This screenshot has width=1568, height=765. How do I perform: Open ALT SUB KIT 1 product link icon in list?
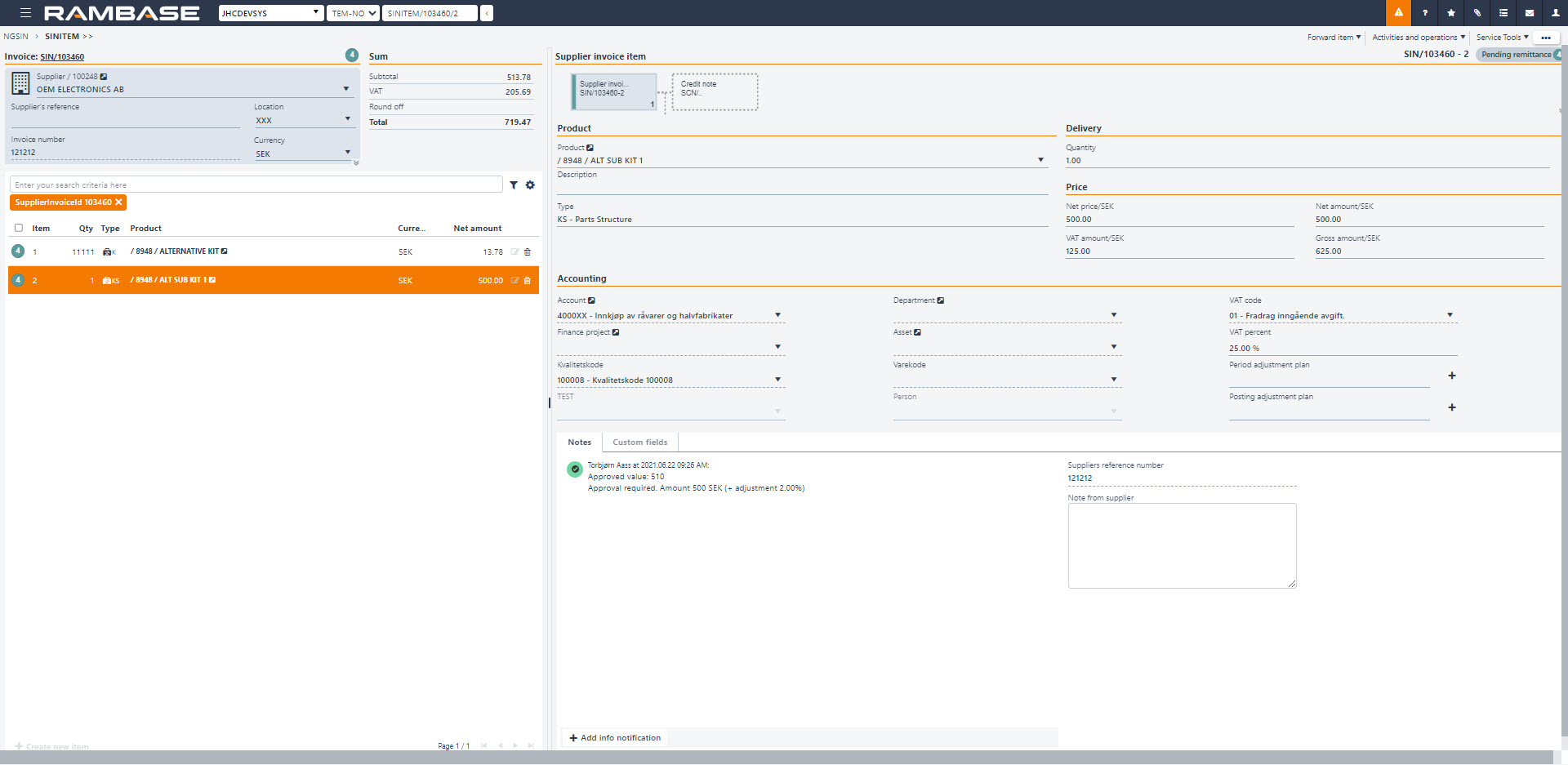coord(212,280)
